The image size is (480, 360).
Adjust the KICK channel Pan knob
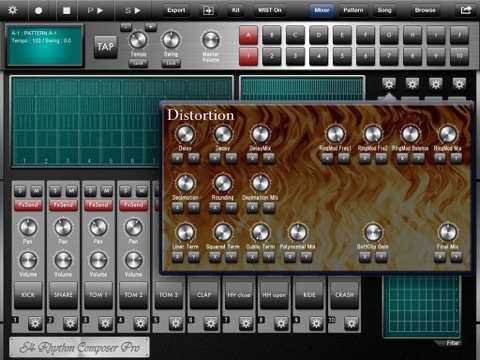(28, 228)
